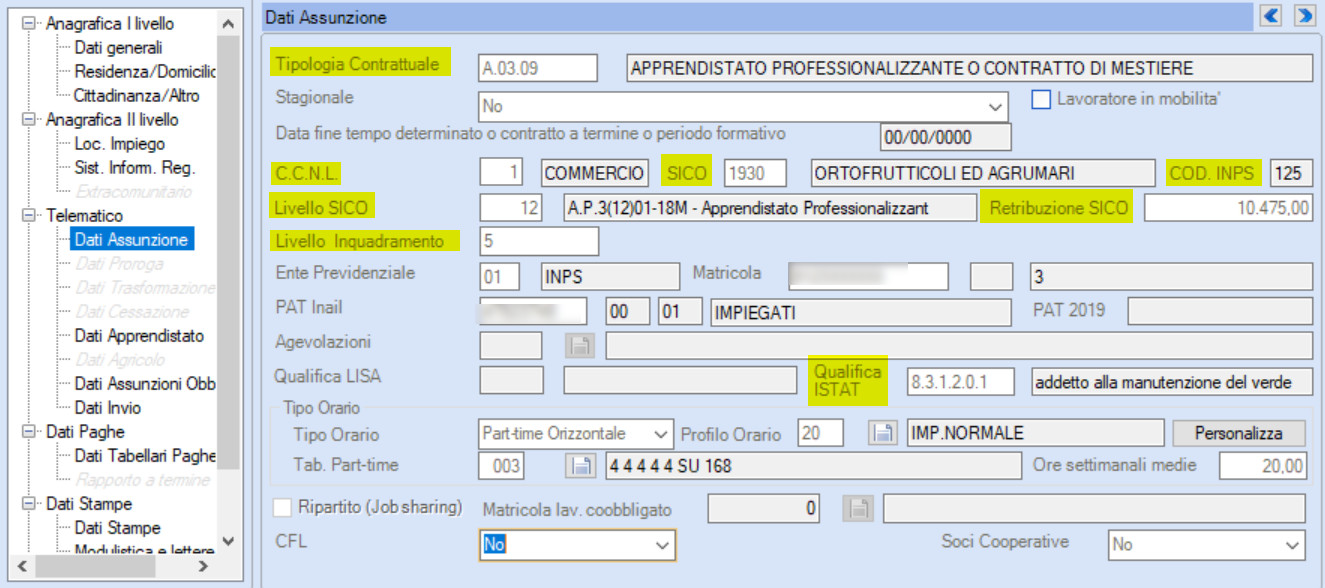Viewport: 1325px width, 588px height.
Task: Click the COMMERCIO contract description field
Action: pyautogui.click(x=595, y=172)
